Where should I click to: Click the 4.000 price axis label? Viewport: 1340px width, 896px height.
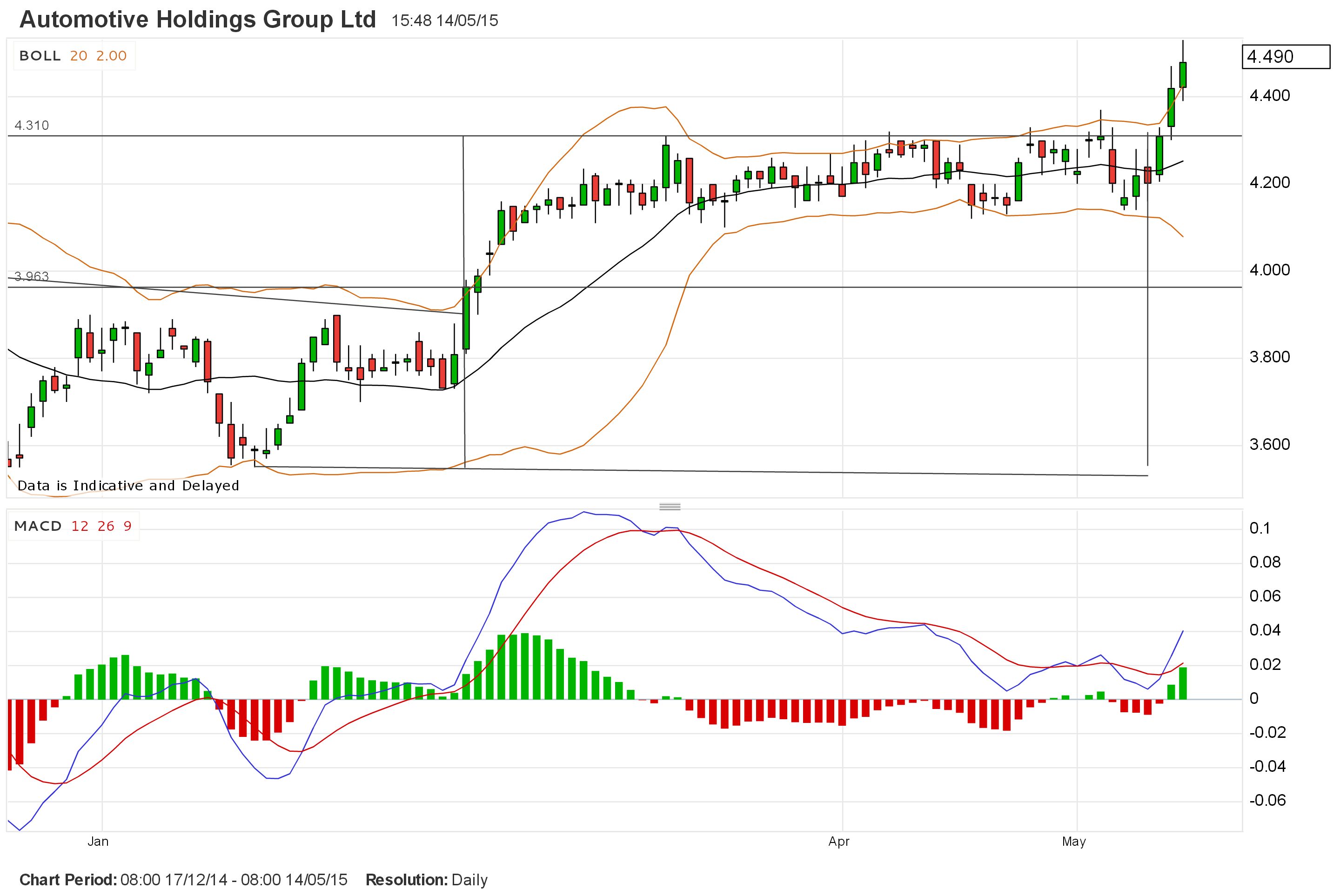1270,270
